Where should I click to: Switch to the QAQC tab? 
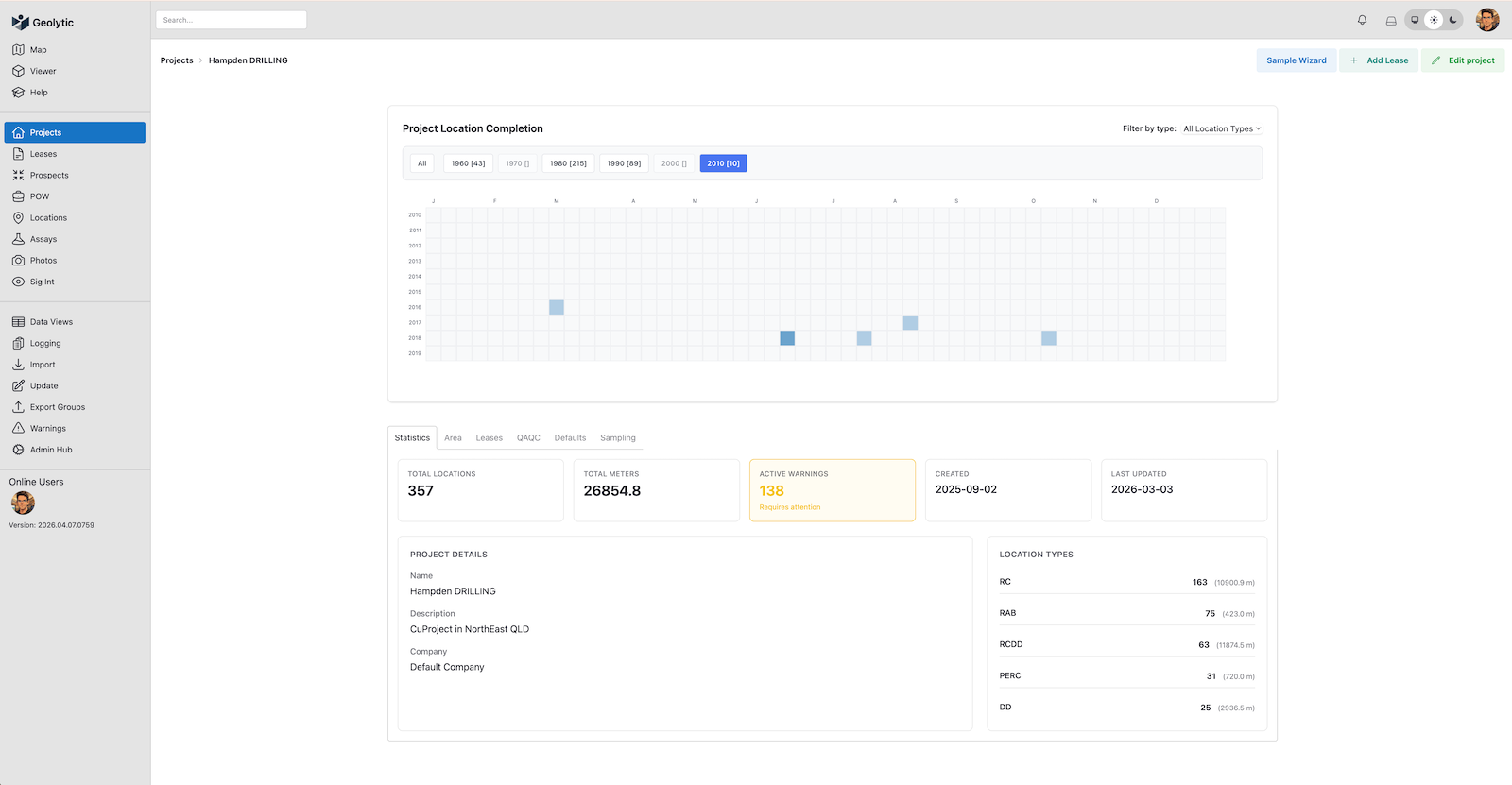(528, 437)
